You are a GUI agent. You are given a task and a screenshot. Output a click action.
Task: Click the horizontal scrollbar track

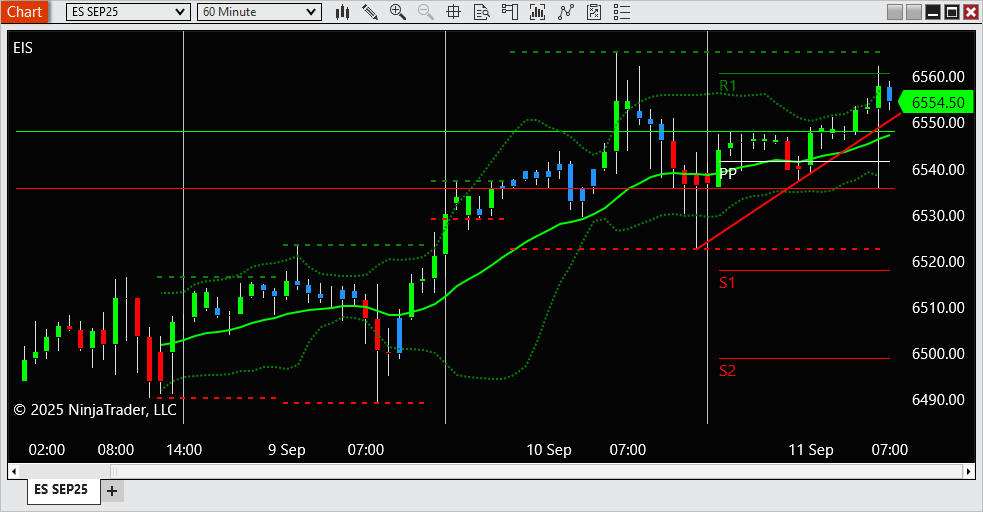tap(492, 471)
